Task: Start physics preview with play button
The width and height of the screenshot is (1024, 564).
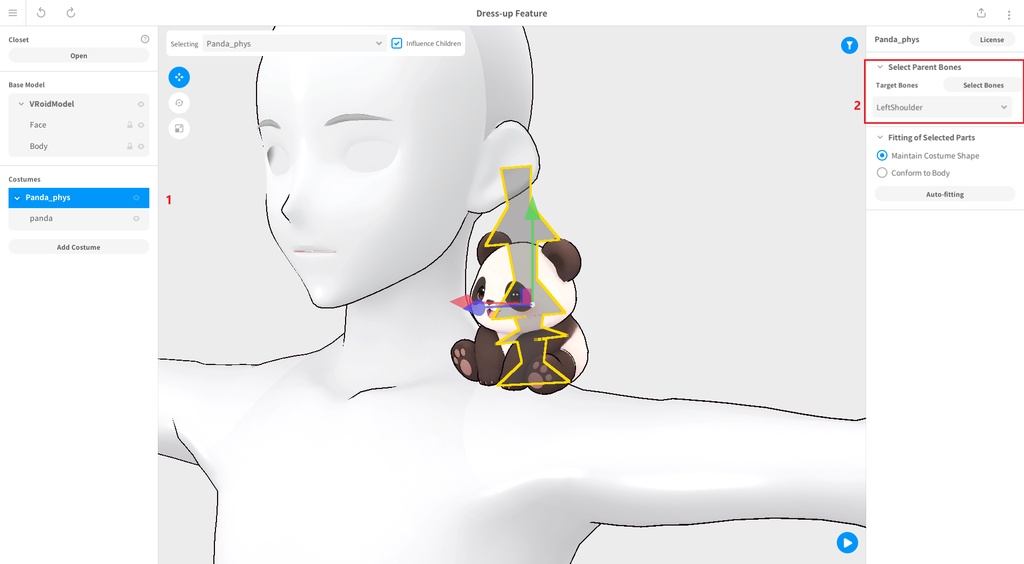Action: click(x=847, y=542)
